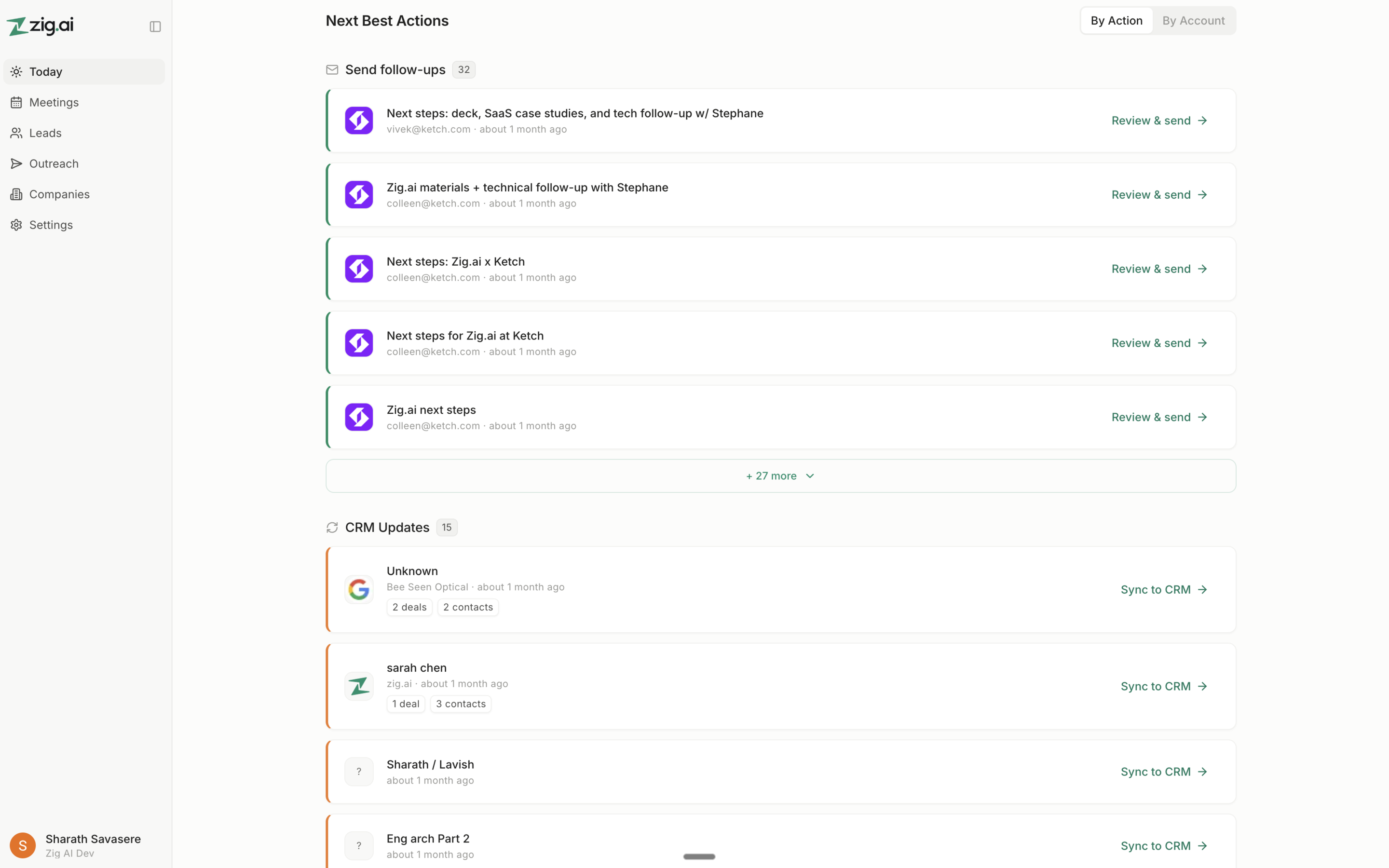Navigate to Outreach

click(x=84, y=163)
